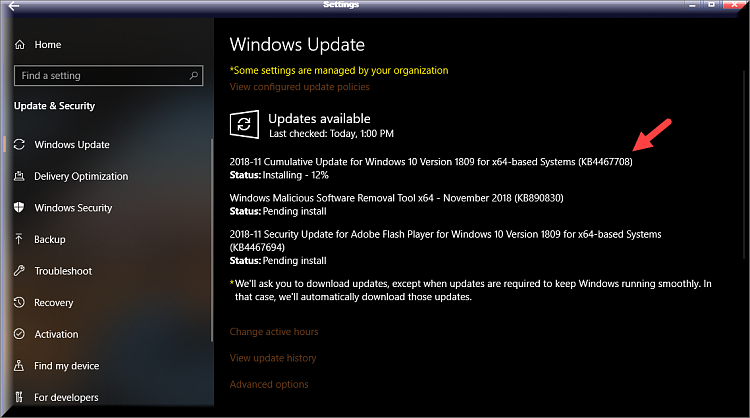Image resolution: width=750 pixels, height=418 pixels.
Task: Click the main pane vertical scrollbar
Action: click(x=744, y=165)
